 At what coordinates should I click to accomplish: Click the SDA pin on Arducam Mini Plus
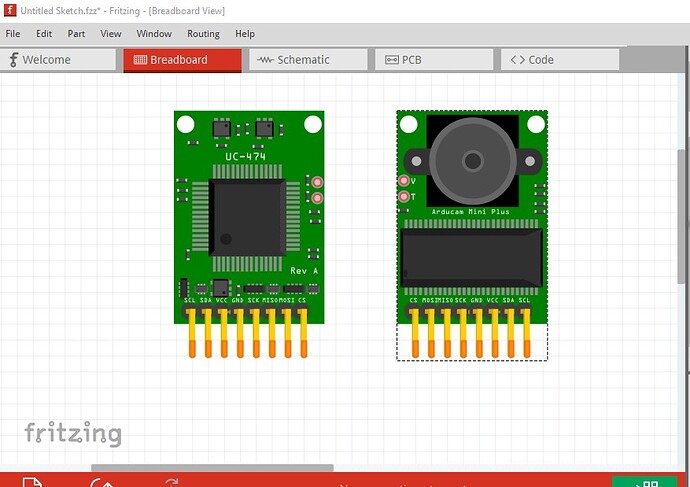(x=510, y=333)
